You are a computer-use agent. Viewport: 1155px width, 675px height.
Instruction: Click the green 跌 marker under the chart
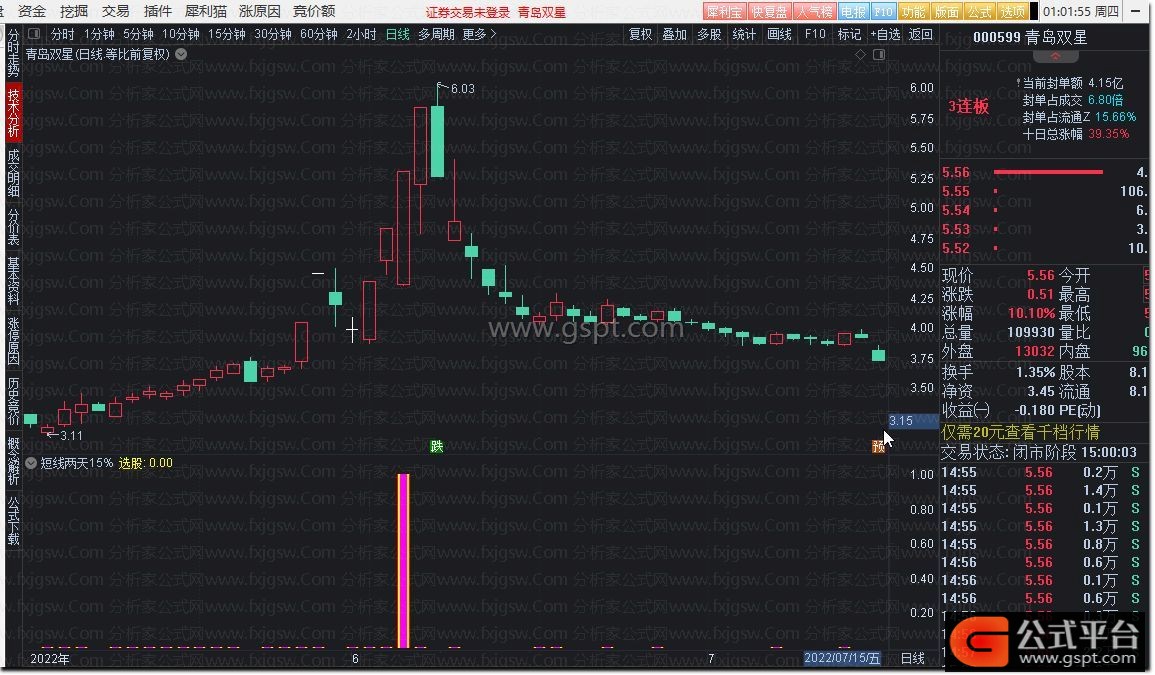point(437,447)
